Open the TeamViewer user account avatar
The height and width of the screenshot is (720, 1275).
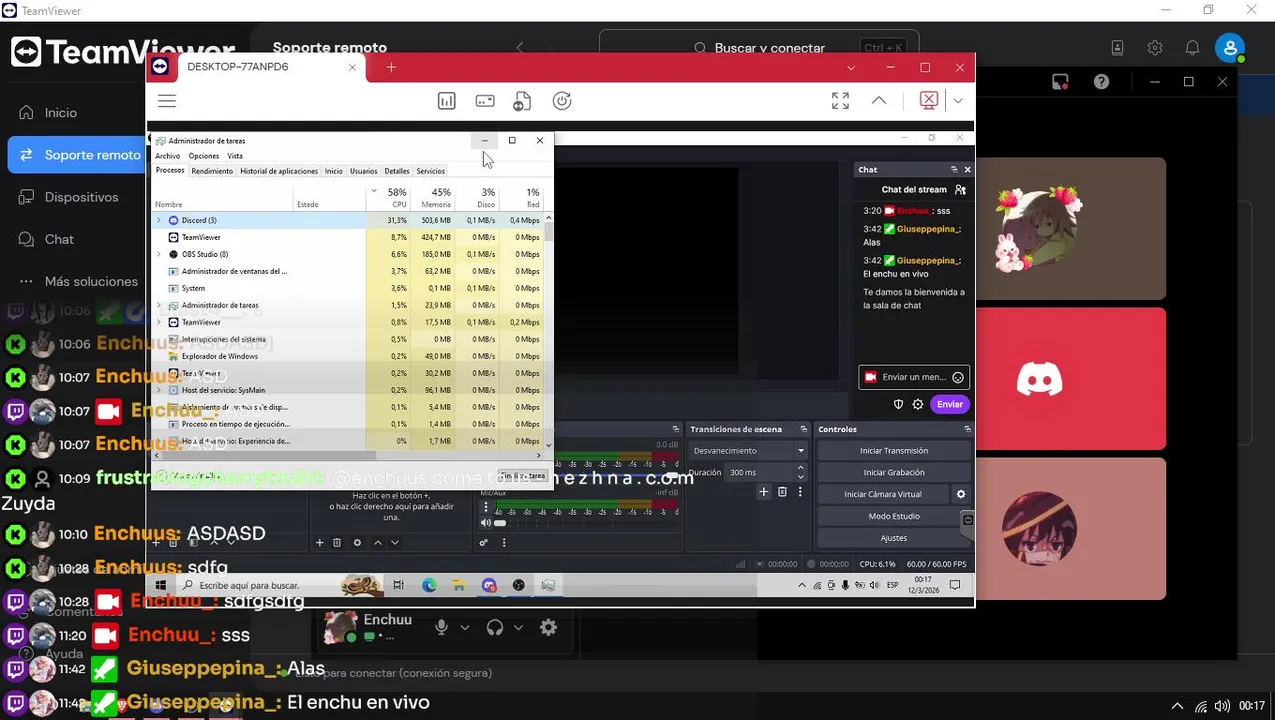pos(1230,47)
